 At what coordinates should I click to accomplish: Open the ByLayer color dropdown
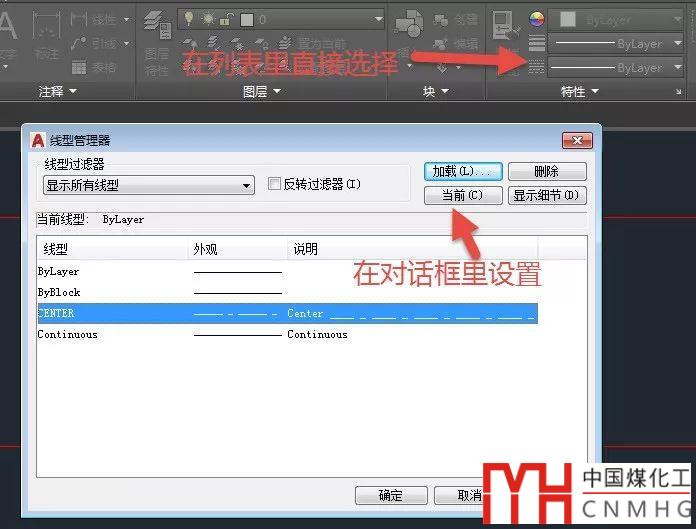click(x=677, y=19)
